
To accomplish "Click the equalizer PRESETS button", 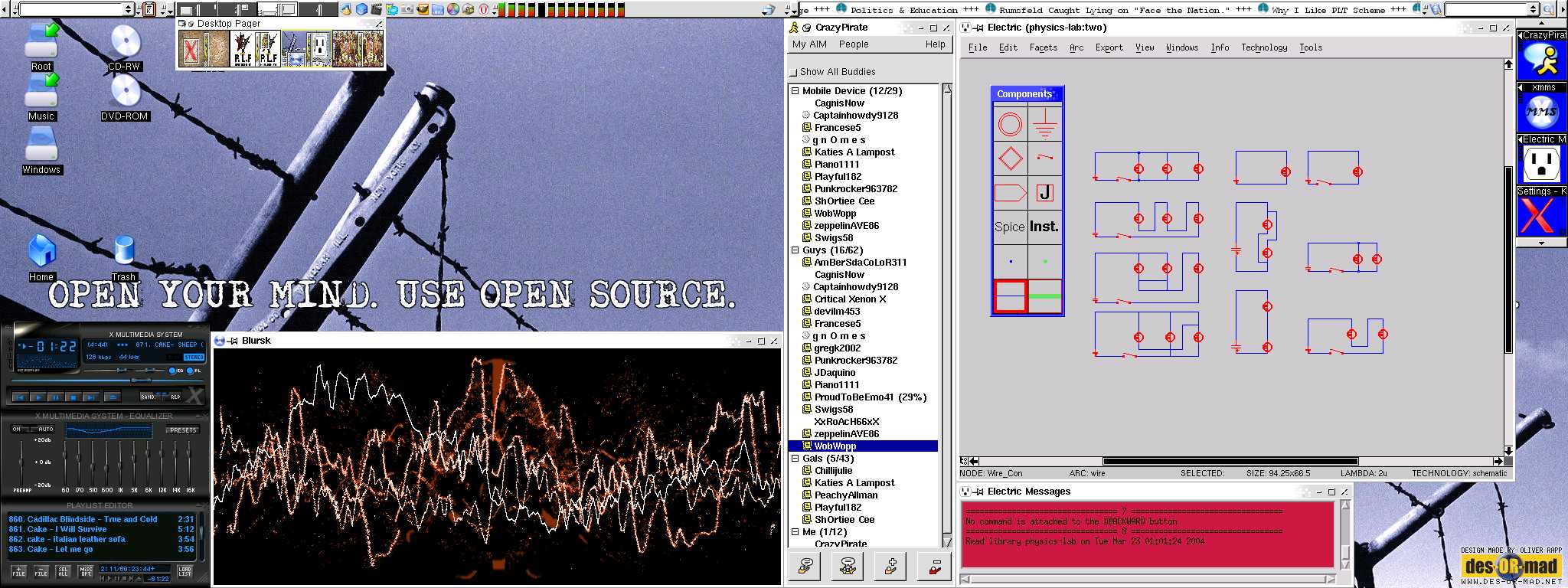I will point(183,430).
